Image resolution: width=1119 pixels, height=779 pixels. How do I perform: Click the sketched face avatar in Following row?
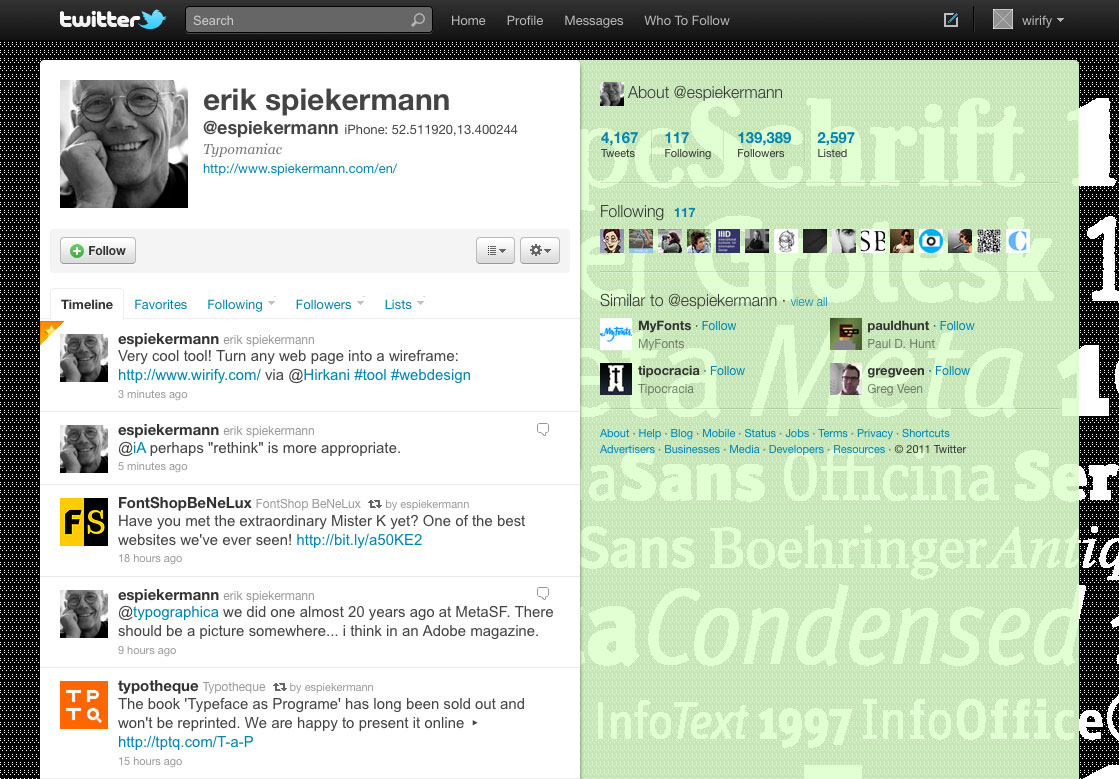pyautogui.click(x=786, y=241)
